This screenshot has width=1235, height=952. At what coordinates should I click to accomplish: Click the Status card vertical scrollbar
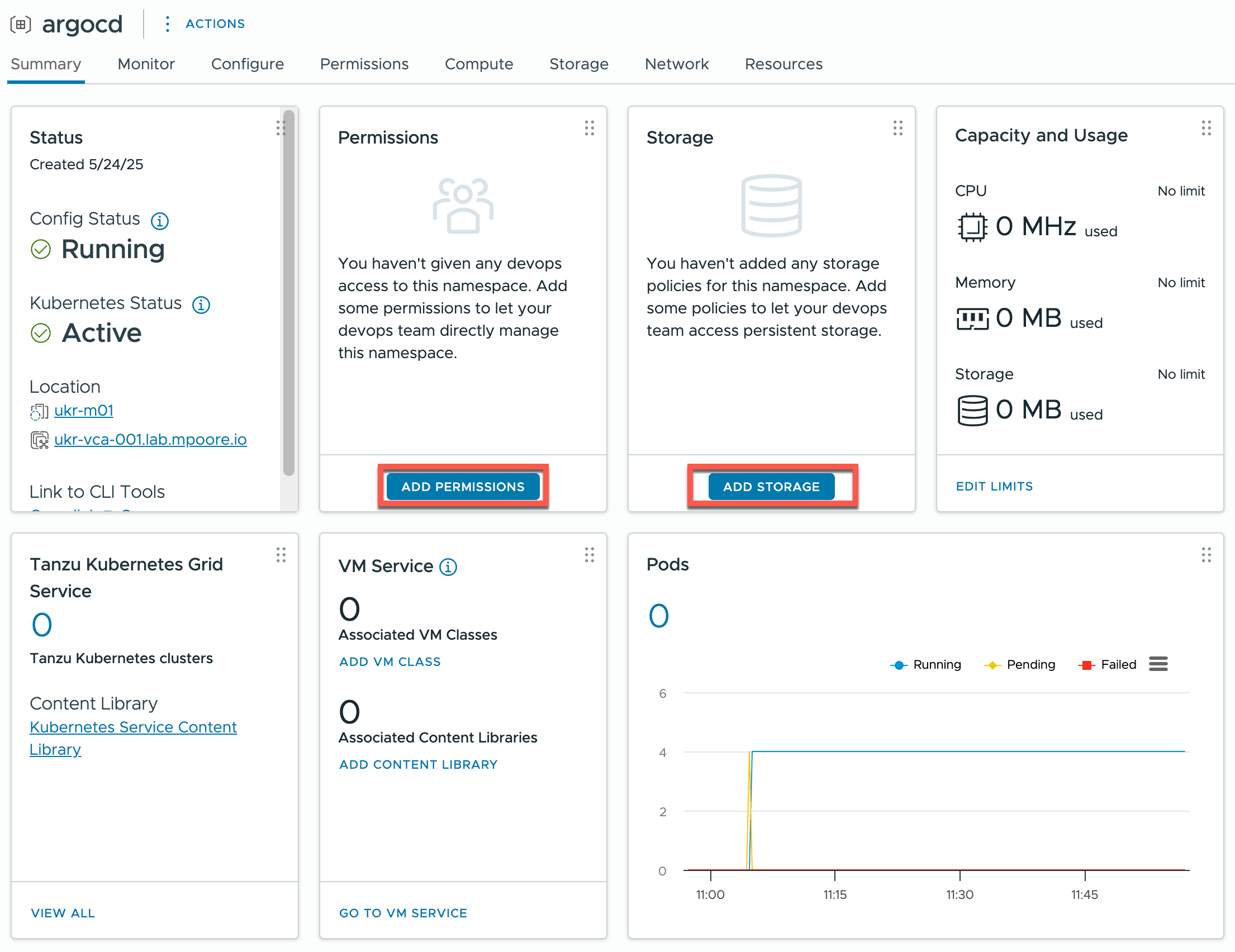[289, 293]
